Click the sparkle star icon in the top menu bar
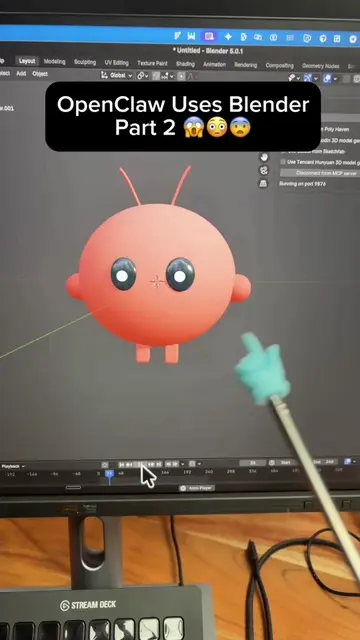This screenshot has width=360, height=640. [228, 37]
